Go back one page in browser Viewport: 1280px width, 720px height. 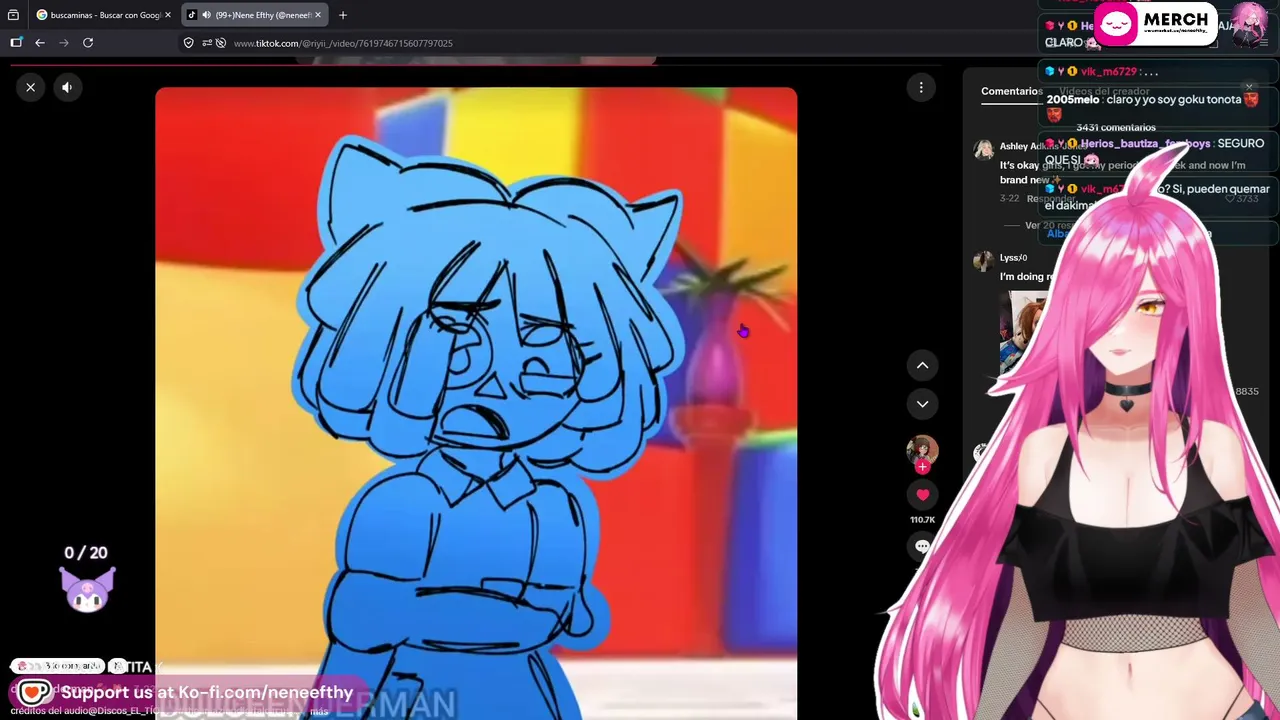click(x=40, y=43)
